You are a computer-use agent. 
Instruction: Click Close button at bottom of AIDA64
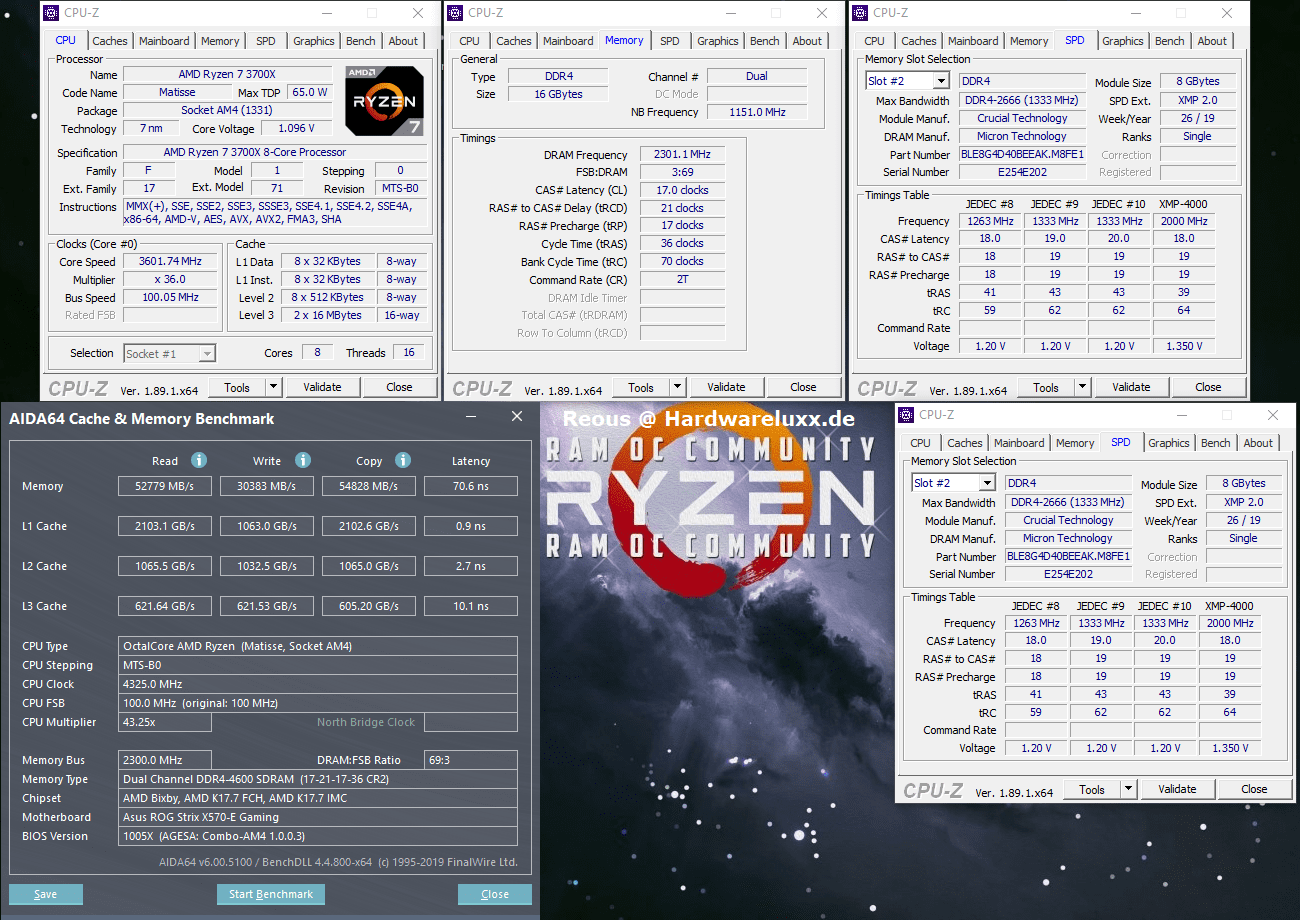pyautogui.click(x=495, y=894)
